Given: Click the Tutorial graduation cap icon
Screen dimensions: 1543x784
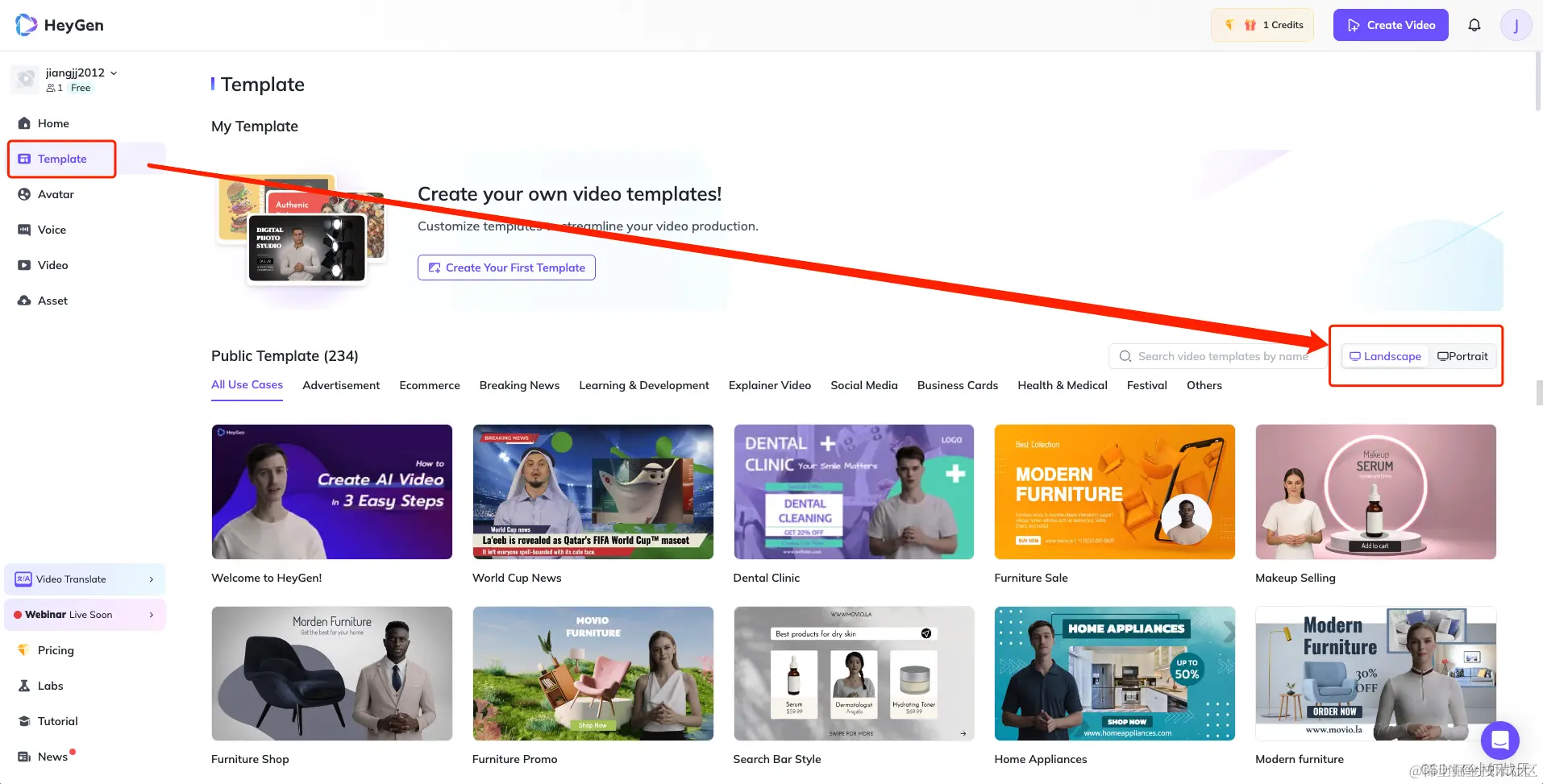Looking at the screenshot, I should (24, 721).
